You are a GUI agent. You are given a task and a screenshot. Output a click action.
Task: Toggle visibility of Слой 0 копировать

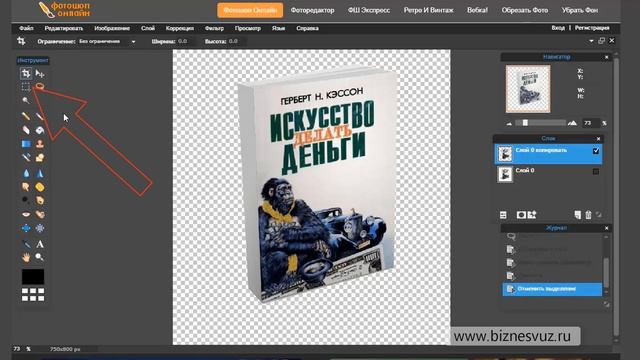[596, 151]
